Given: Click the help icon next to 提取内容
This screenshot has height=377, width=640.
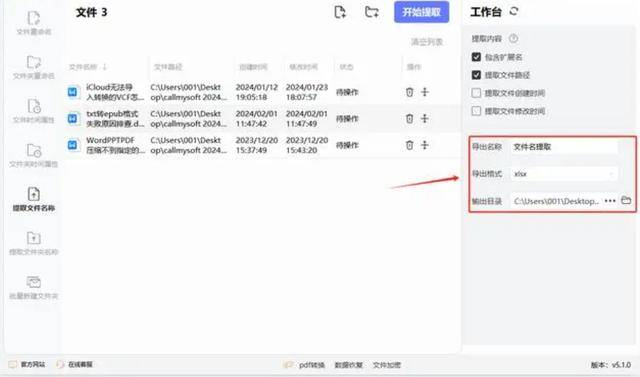Looking at the screenshot, I should (513, 39).
